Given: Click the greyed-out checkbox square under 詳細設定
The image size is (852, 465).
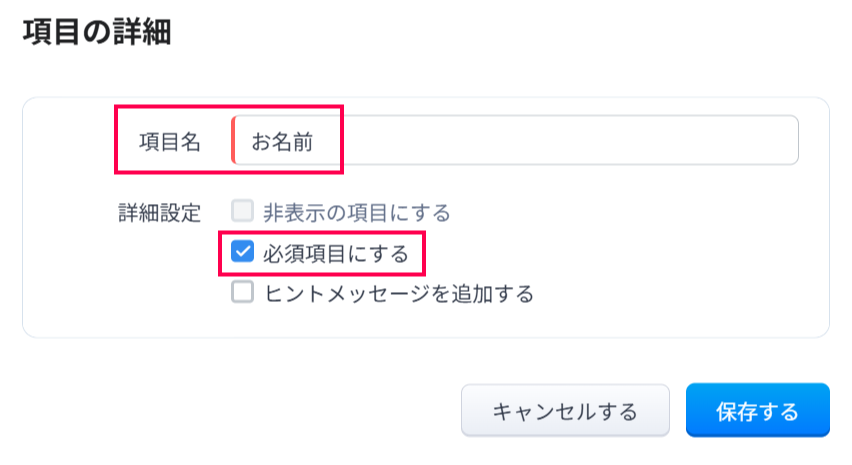Looking at the screenshot, I should [x=242, y=212].
